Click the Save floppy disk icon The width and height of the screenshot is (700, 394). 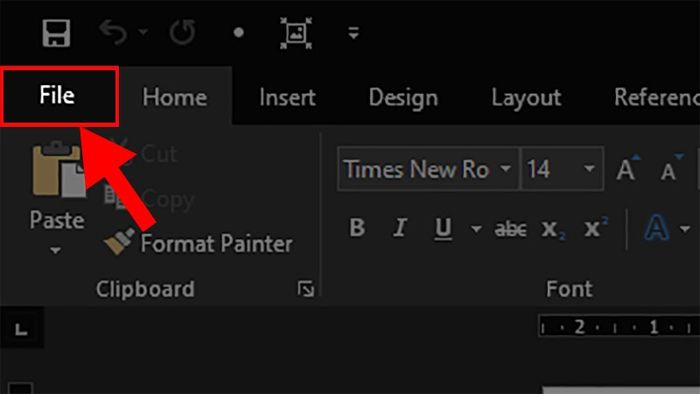pyautogui.click(x=56, y=33)
